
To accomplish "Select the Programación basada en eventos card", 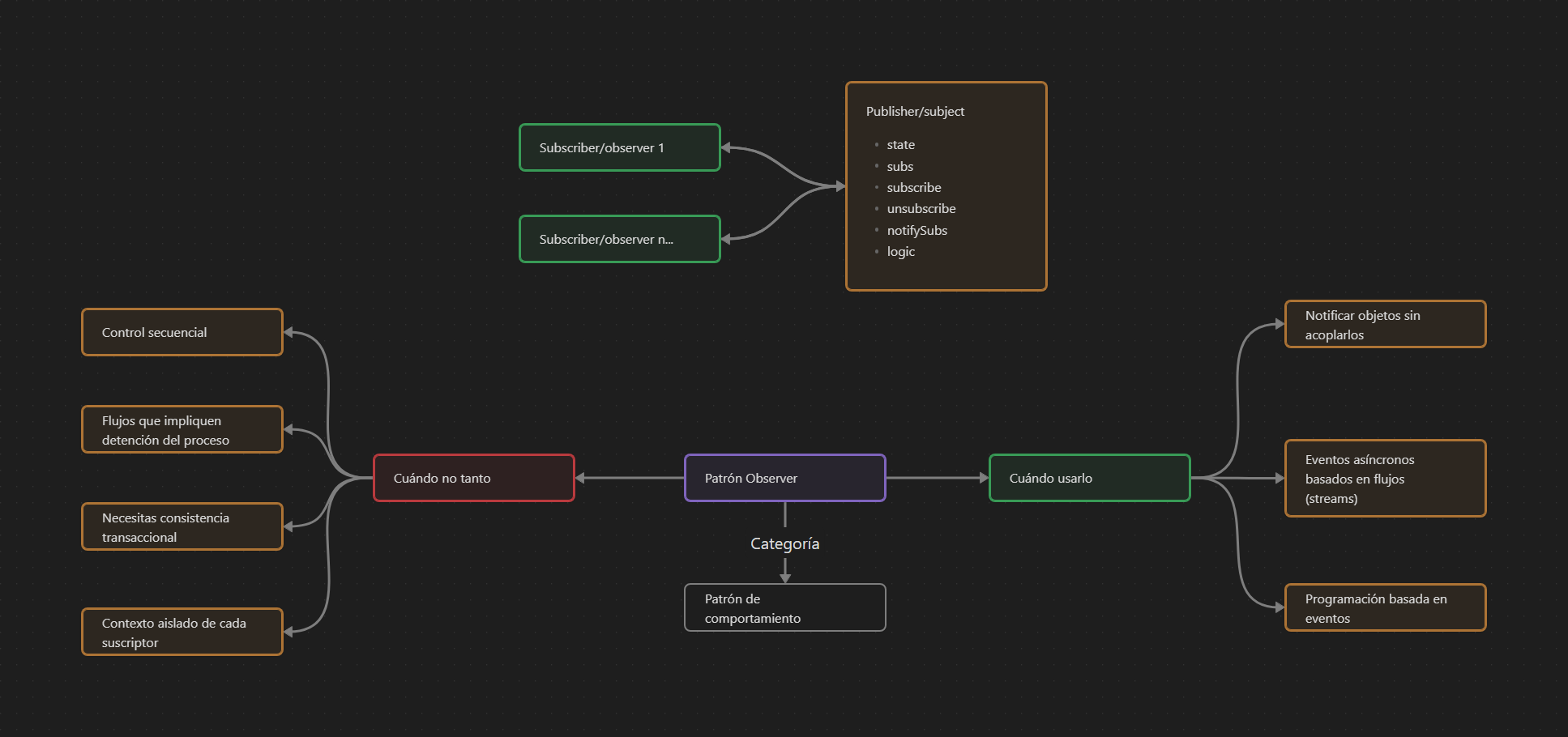I will pos(1385,607).
